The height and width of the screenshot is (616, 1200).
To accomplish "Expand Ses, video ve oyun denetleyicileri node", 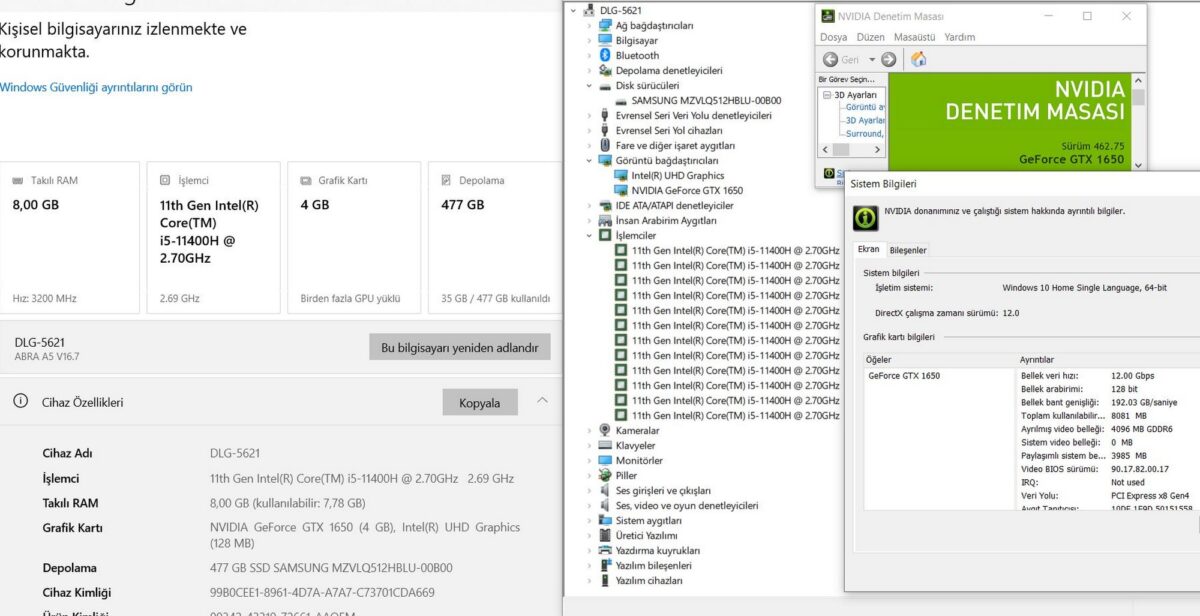I will coord(589,505).
